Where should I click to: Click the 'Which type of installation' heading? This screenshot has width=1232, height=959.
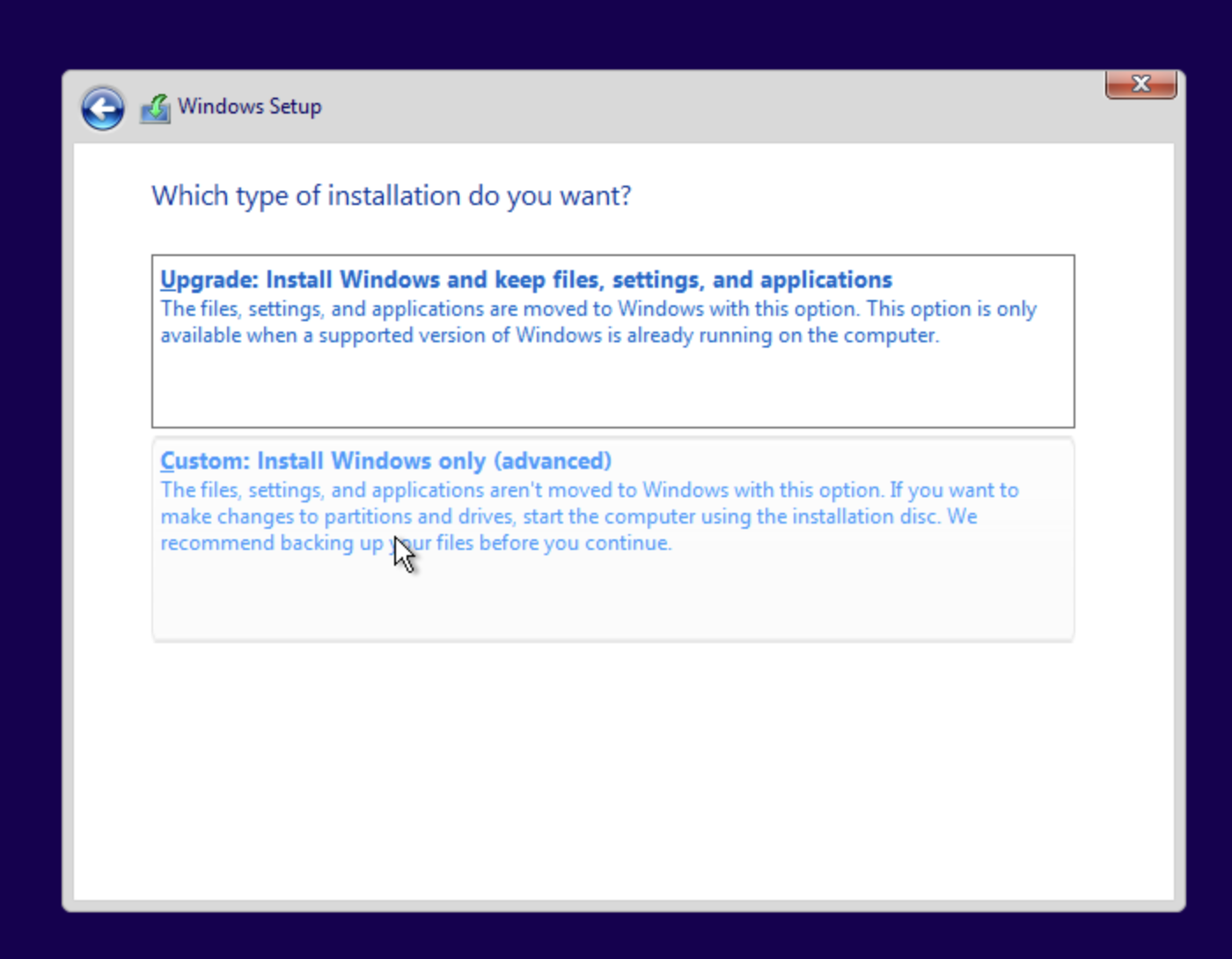(392, 195)
